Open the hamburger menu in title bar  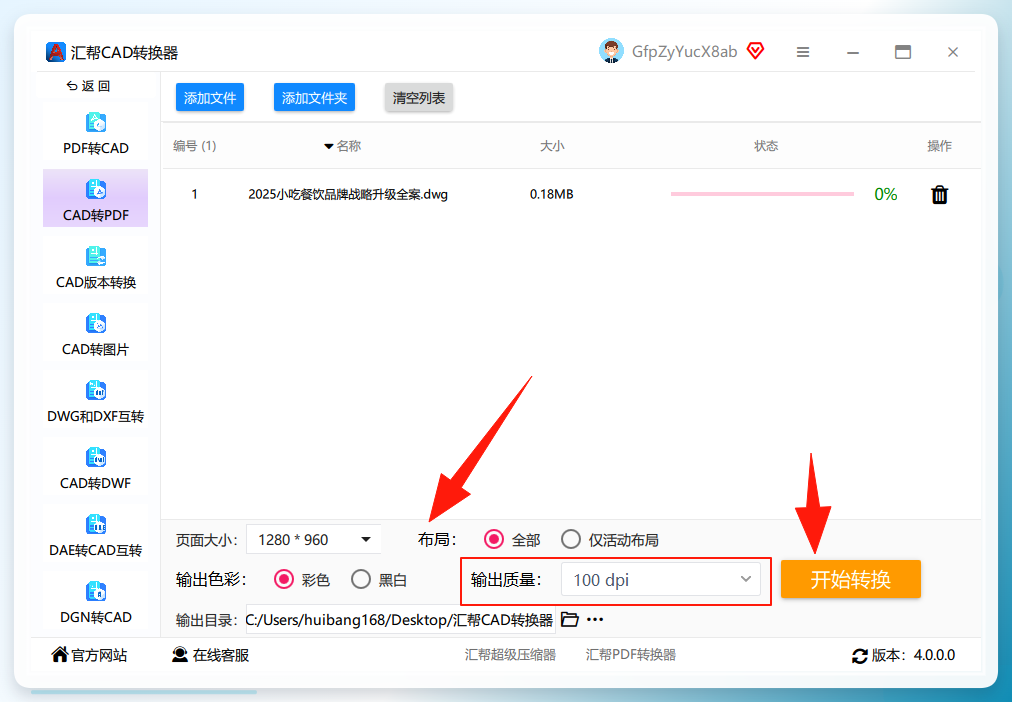click(803, 52)
